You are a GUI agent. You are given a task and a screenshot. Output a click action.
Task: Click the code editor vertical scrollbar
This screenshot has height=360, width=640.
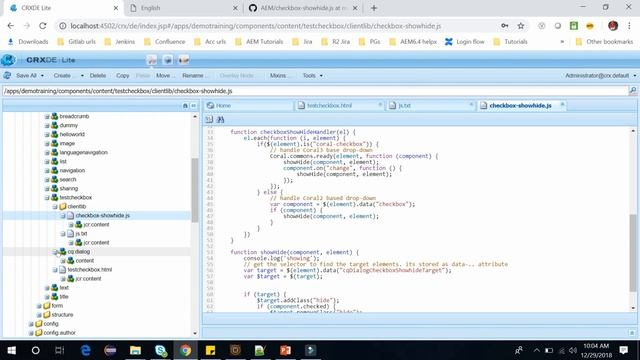(633, 253)
